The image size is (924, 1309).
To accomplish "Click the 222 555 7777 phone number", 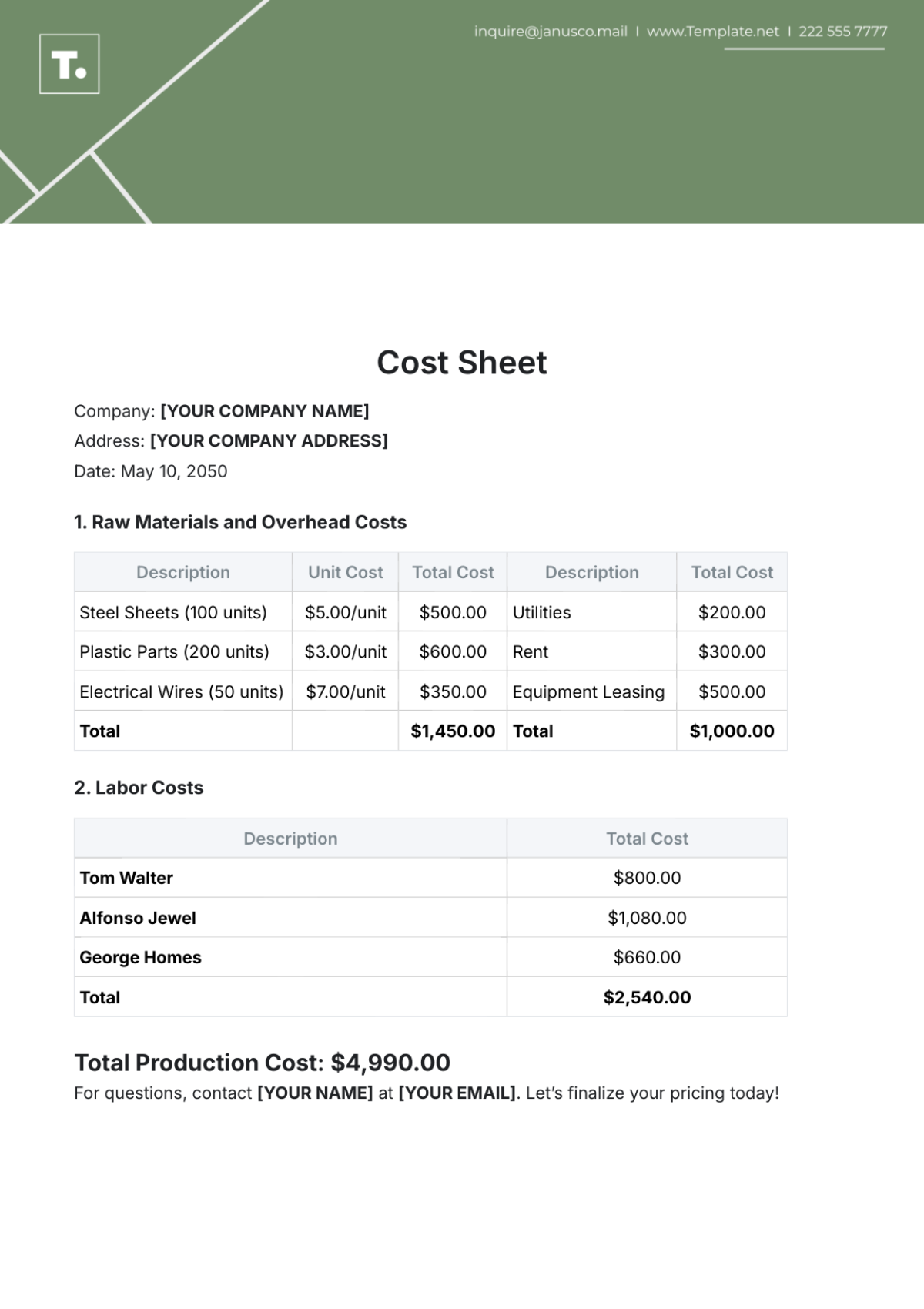I will click(842, 32).
